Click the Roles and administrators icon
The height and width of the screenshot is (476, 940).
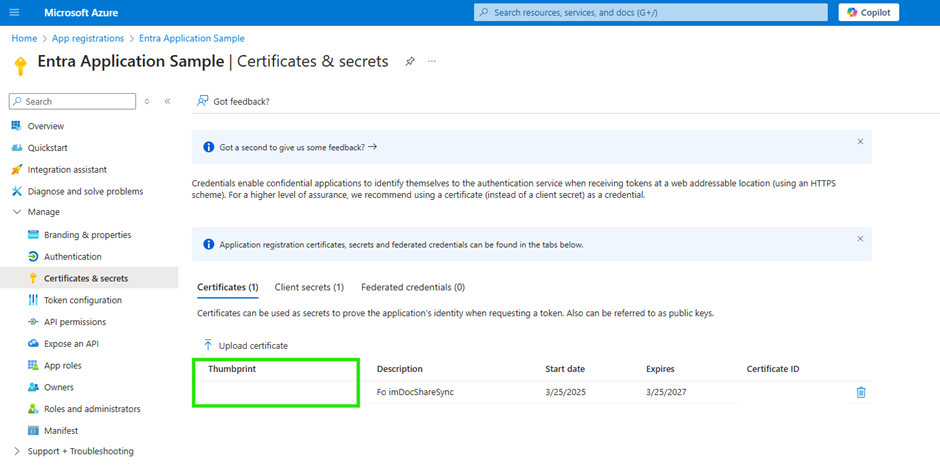[33, 409]
